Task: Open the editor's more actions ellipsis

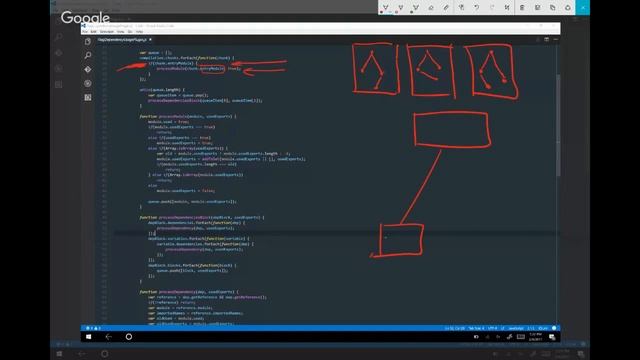Action: point(556,40)
